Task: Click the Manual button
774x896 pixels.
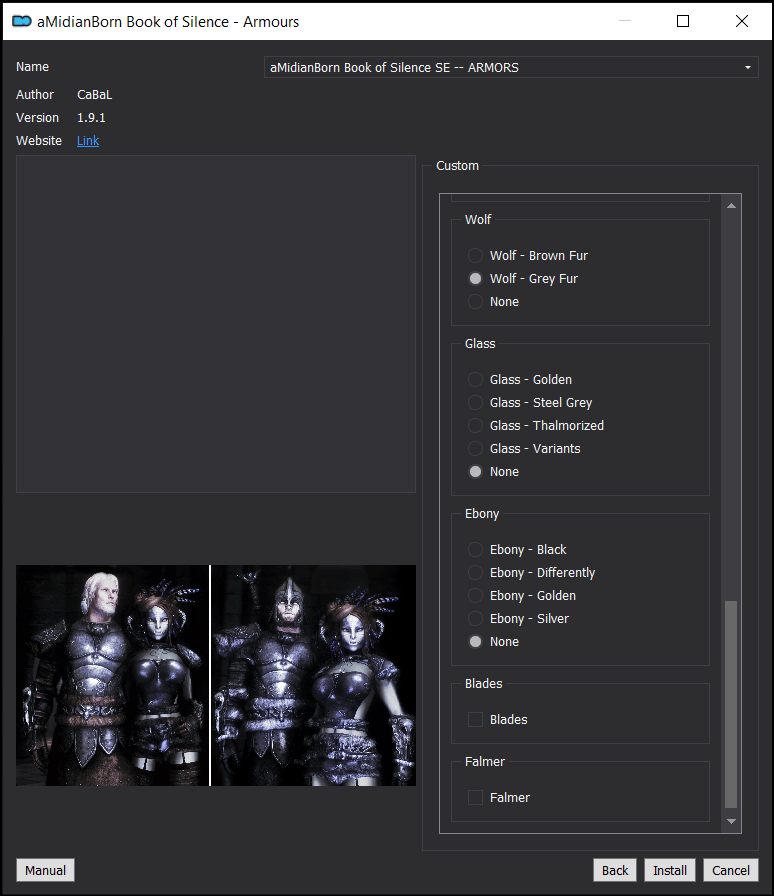Action: [45, 870]
